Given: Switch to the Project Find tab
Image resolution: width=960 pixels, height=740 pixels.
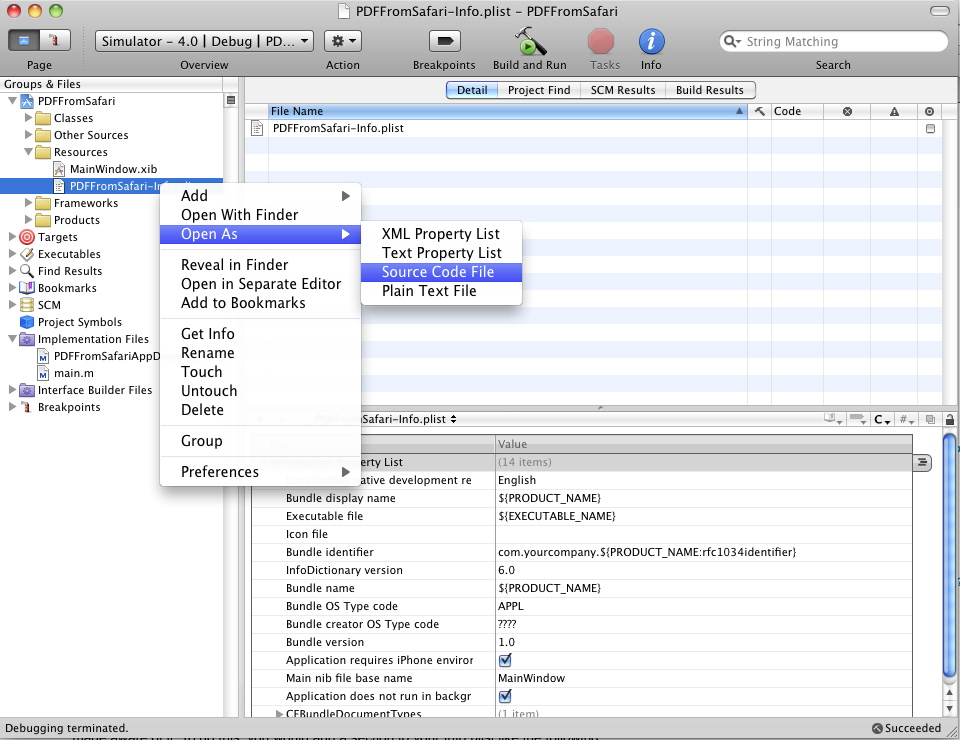Looking at the screenshot, I should (x=538, y=90).
